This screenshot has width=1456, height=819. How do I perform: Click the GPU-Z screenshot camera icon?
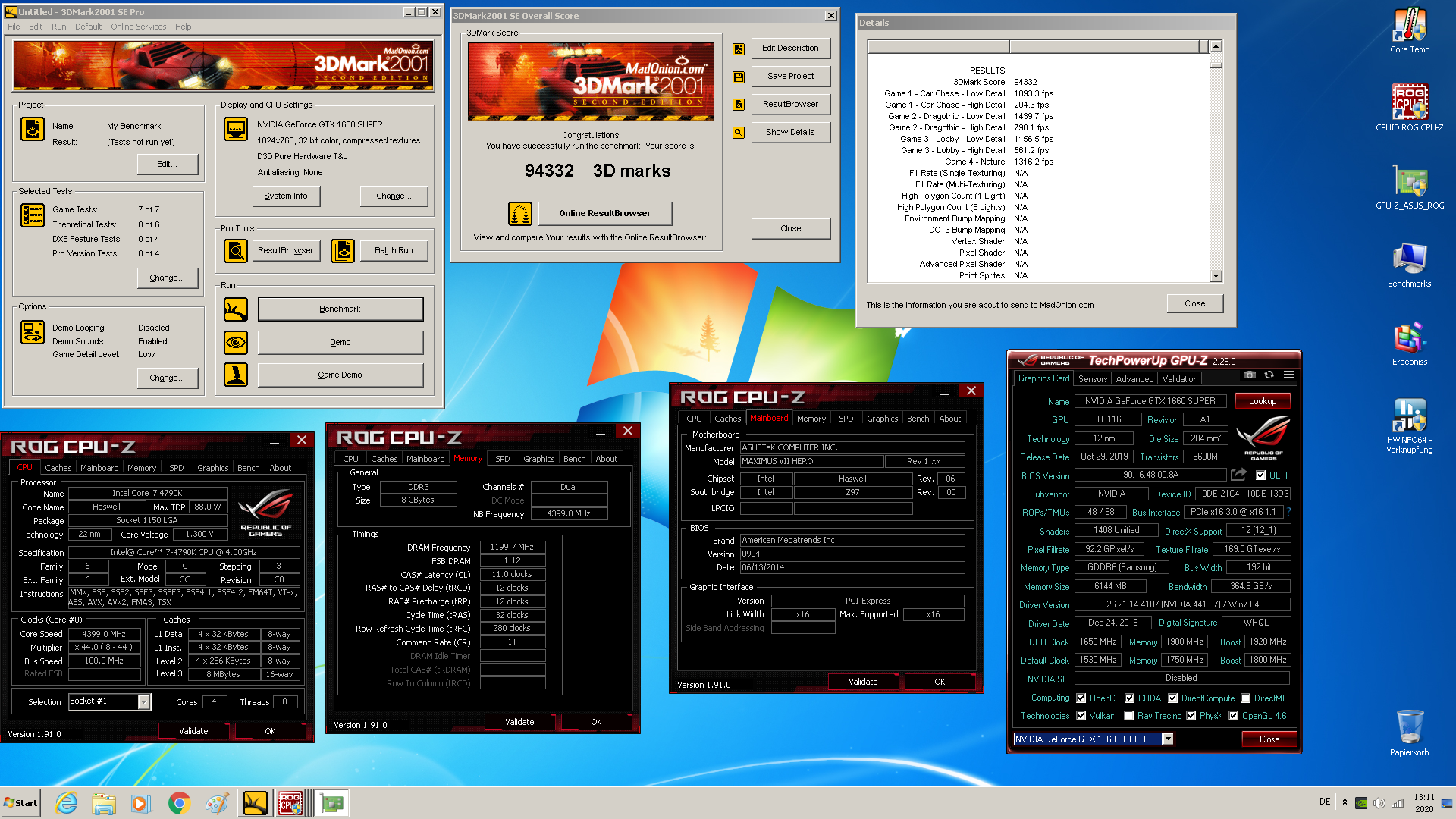pyautogui.click(x=1250, y=375)
